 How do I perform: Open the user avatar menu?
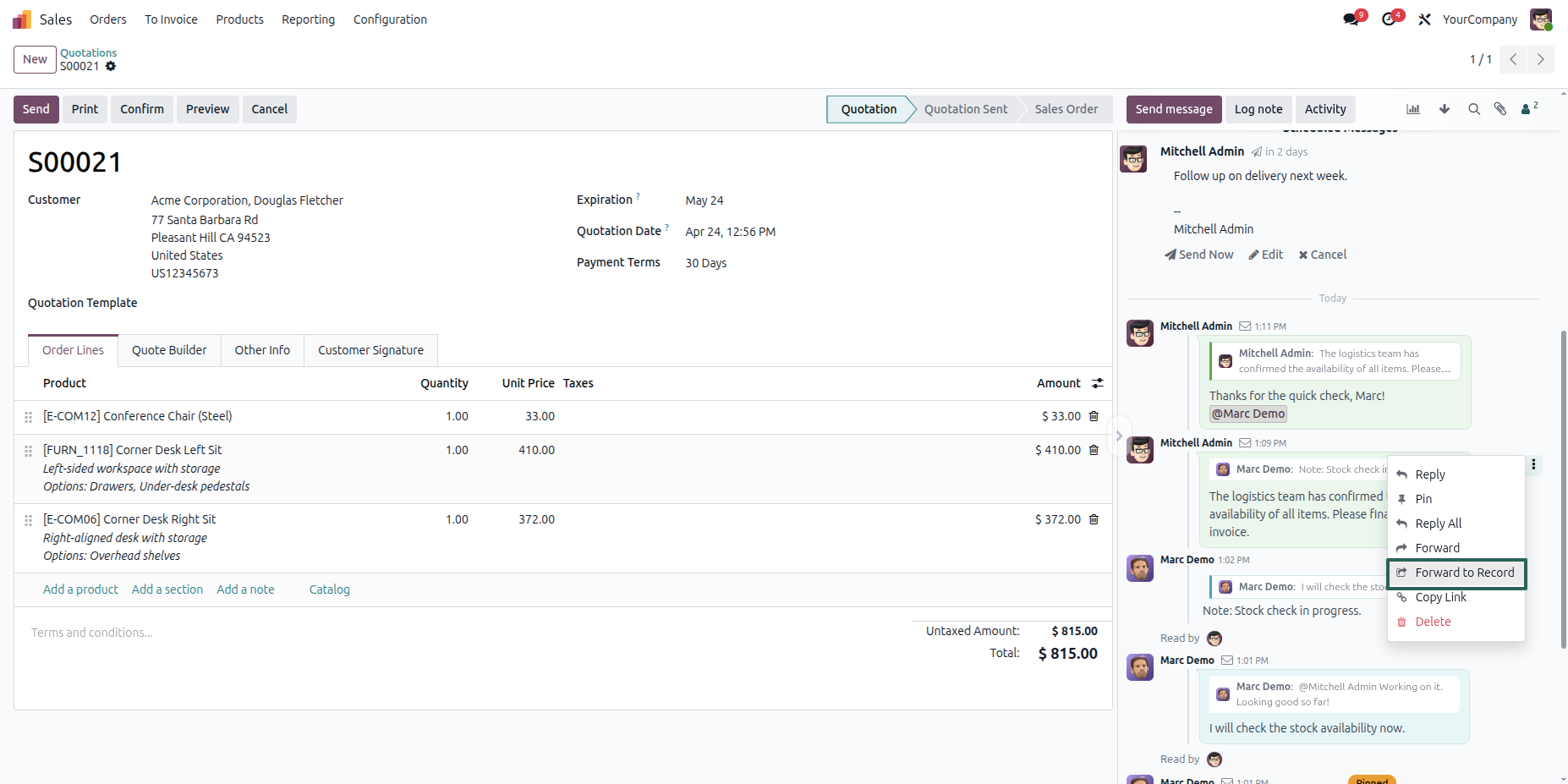tap(1541, 19)
